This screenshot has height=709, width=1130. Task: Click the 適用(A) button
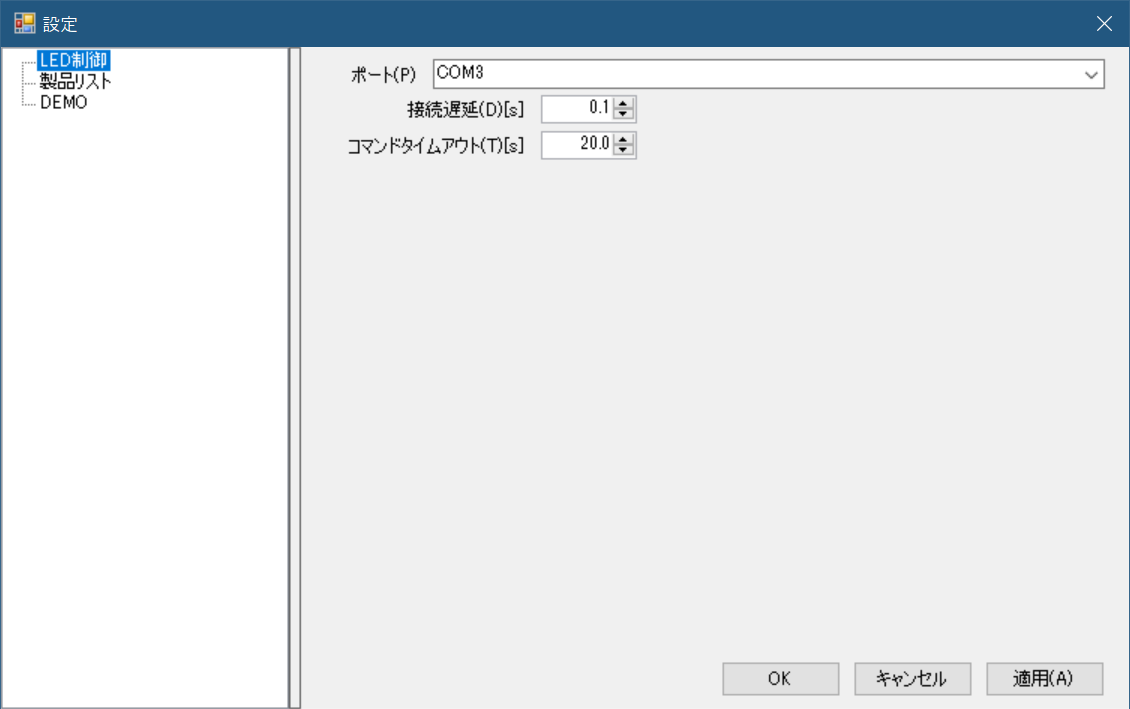pyautogui.click(x=1043, y=678)
